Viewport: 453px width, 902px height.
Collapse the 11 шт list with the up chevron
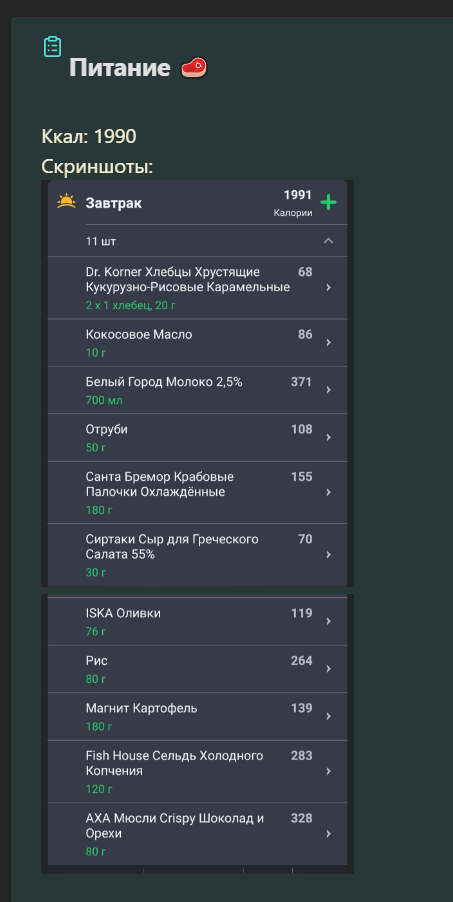(x=328, y=241)
